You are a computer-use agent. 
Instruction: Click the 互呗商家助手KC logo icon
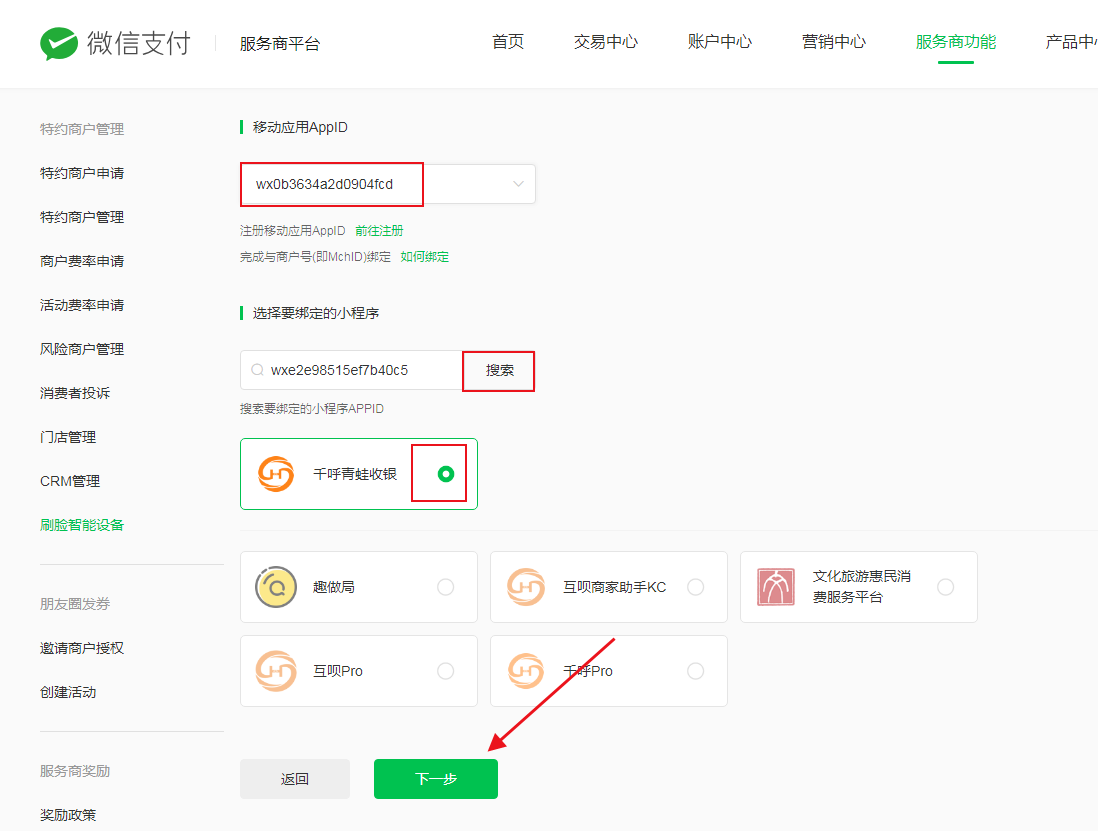(526, 587)
